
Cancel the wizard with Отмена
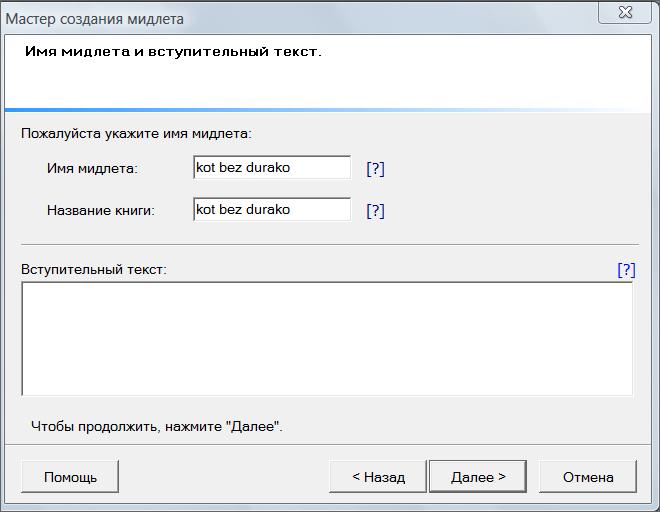pyautogui.click(x=588, y=477)
